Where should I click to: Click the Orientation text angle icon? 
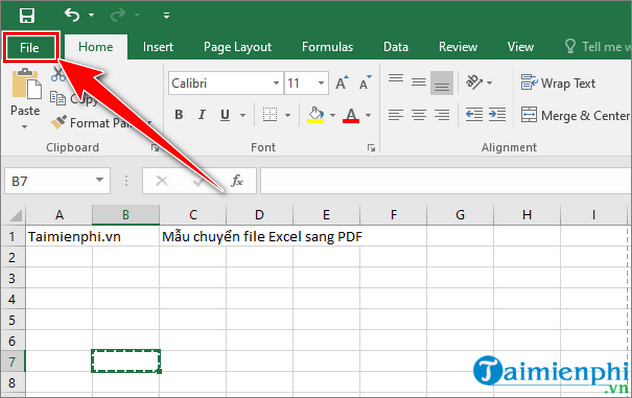pyautogui.click(x=474, y=83)
